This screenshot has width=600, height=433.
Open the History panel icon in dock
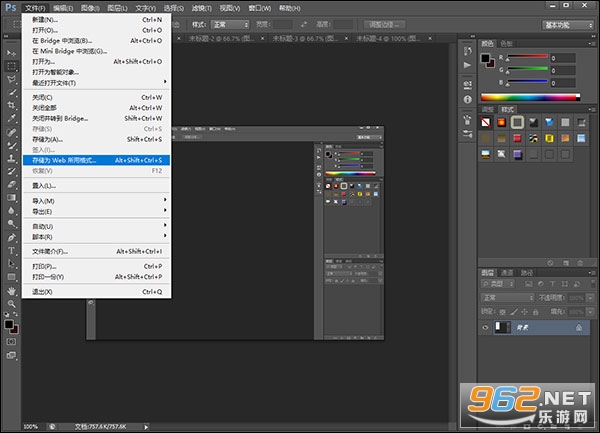point(468,51)
